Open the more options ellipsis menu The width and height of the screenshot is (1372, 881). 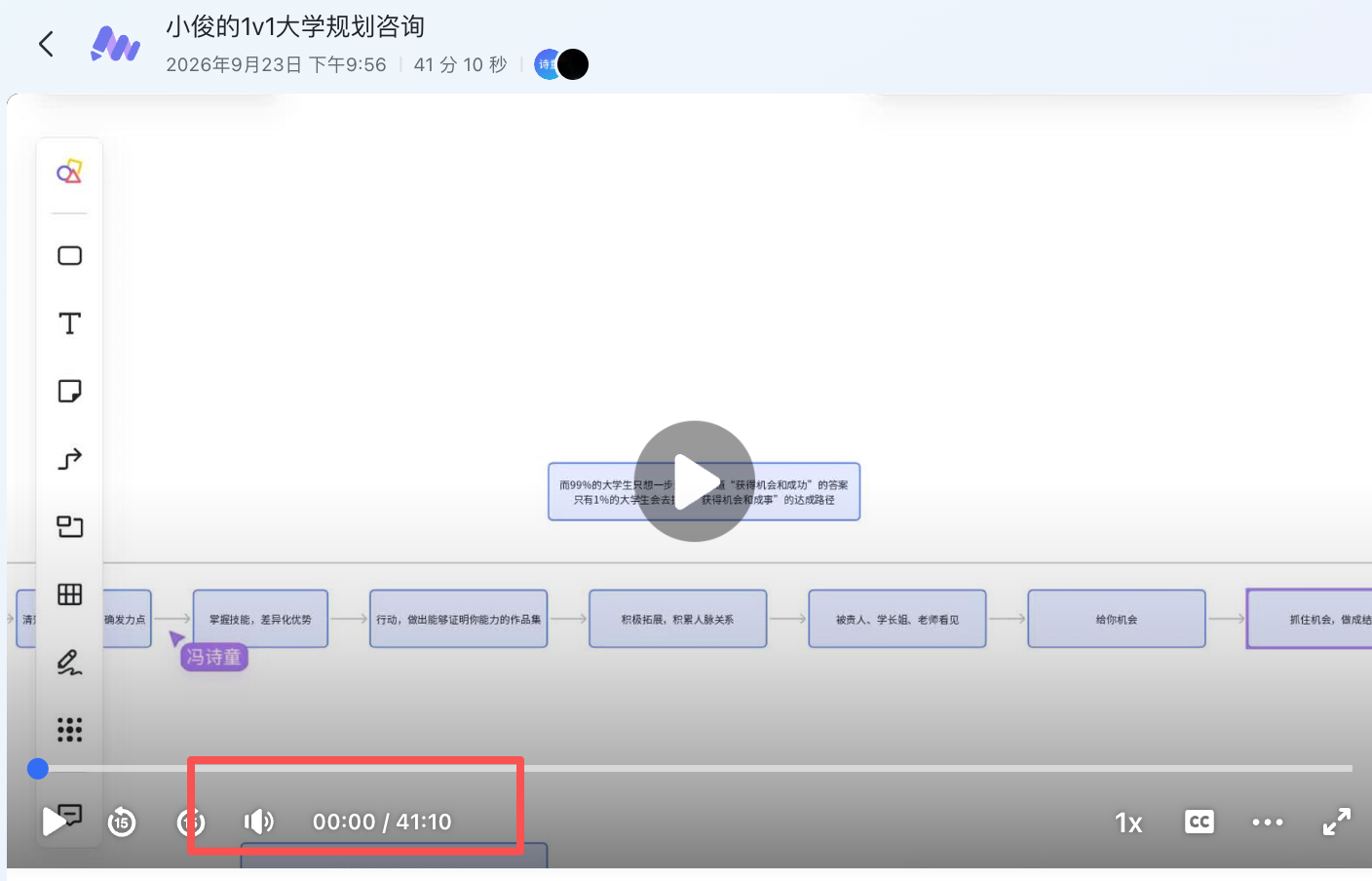1268,823
